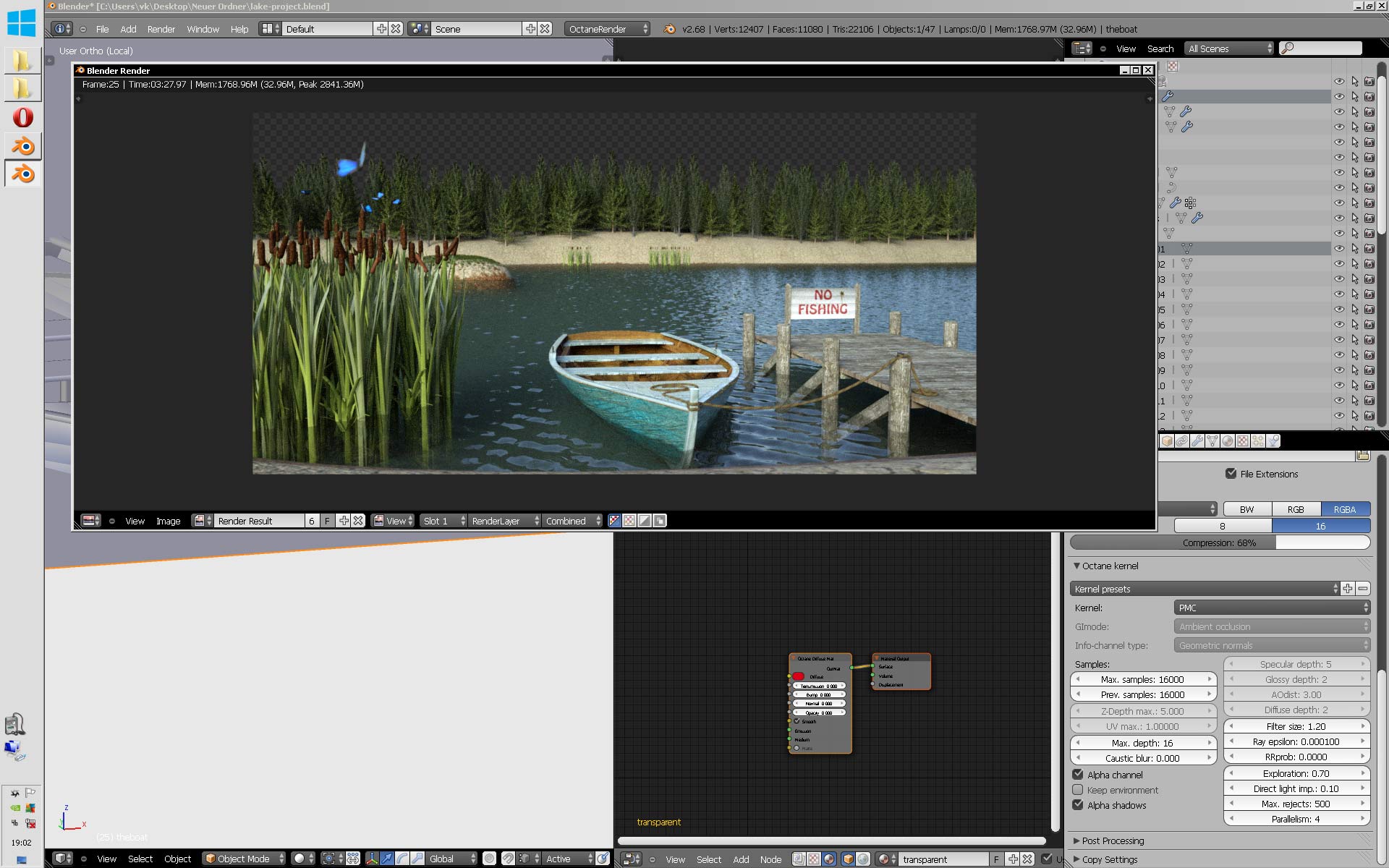Open the OctaneRender engine selector dropdown

(608, 29)
